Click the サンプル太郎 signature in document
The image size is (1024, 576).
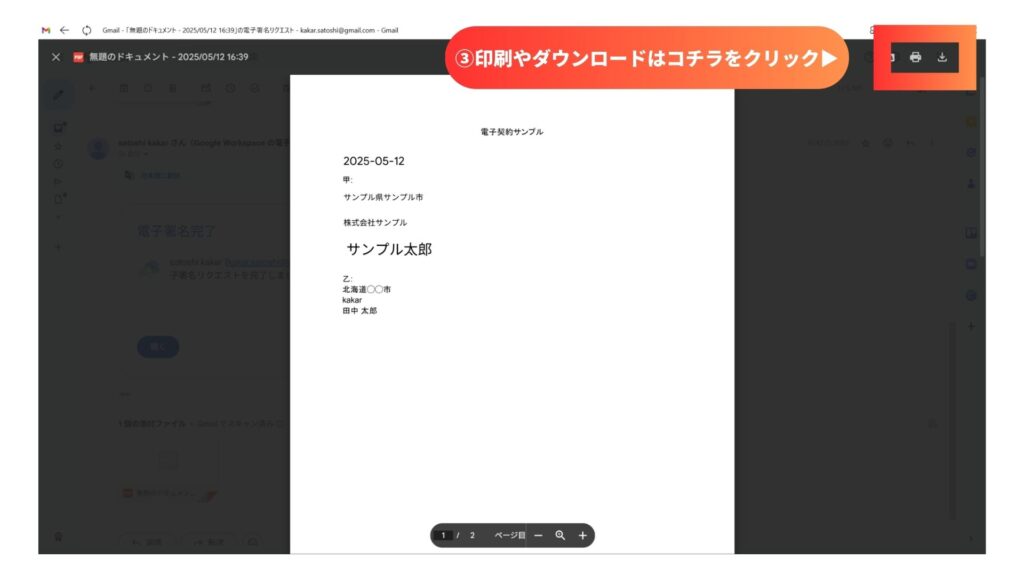coord(389,249)
